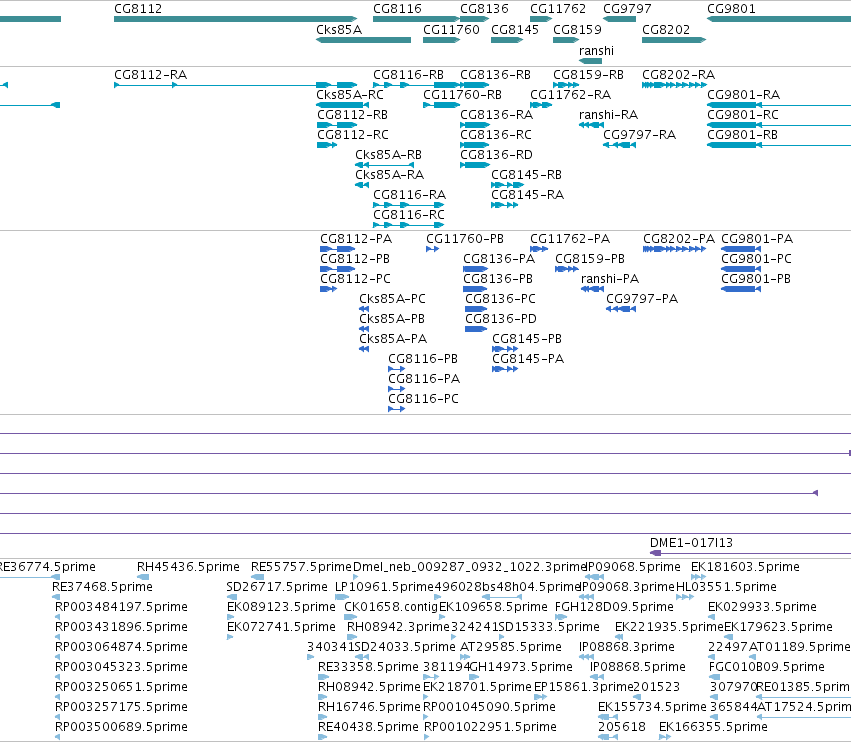Click the Cks85A gene label
Viewport: 851px width, 742px height.
click(x=339, y=29)
